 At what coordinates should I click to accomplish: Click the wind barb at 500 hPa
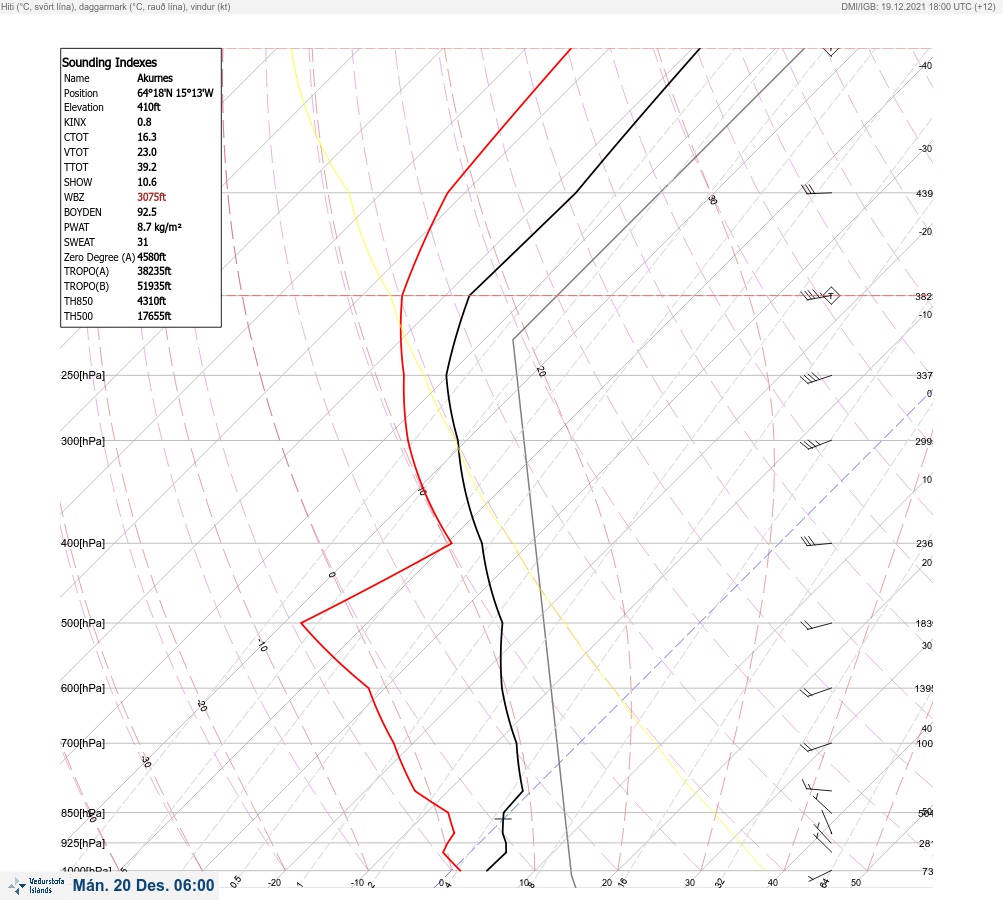click(x=817, y=624)
